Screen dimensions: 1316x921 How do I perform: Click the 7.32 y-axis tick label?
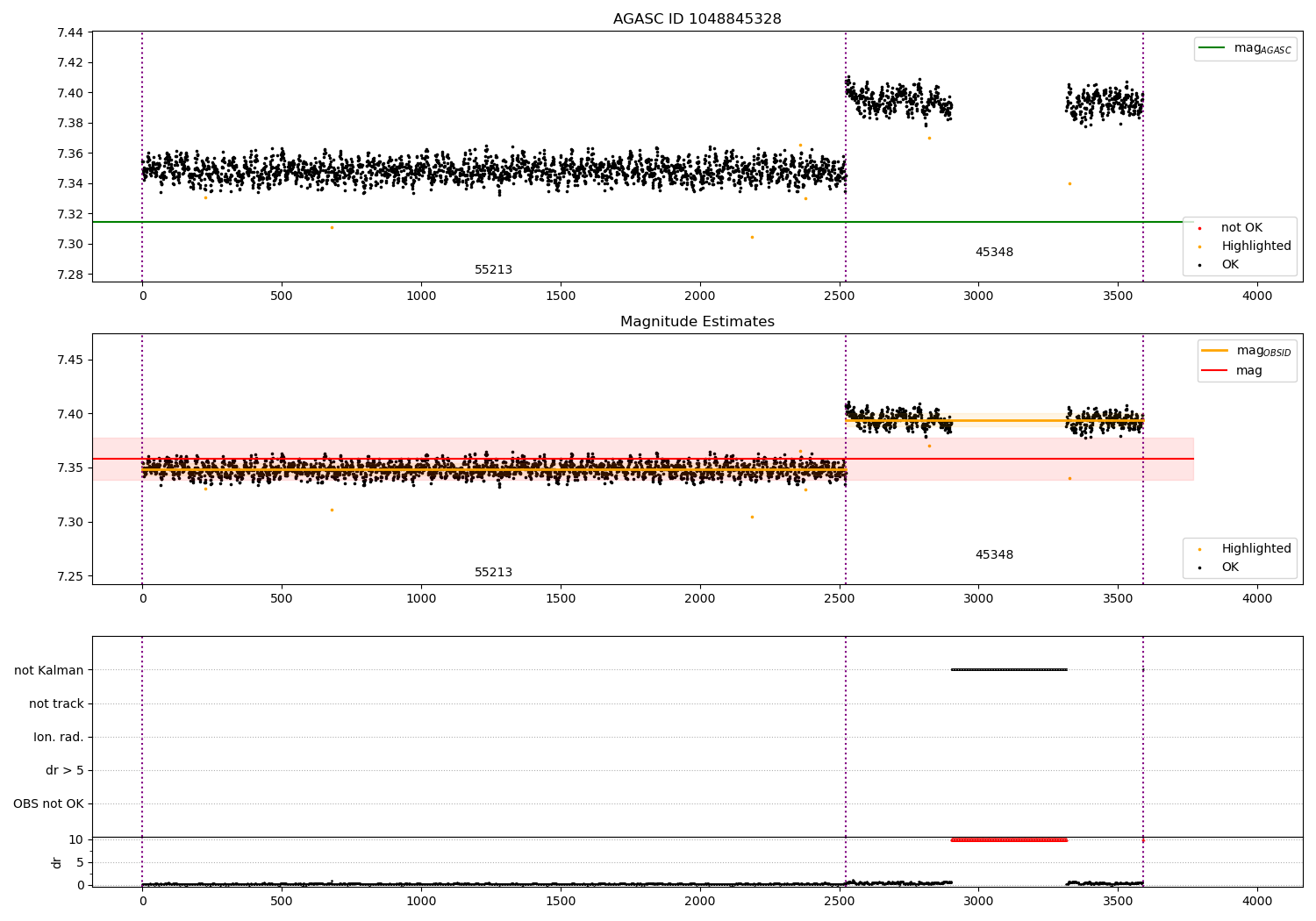pos(70,214)
